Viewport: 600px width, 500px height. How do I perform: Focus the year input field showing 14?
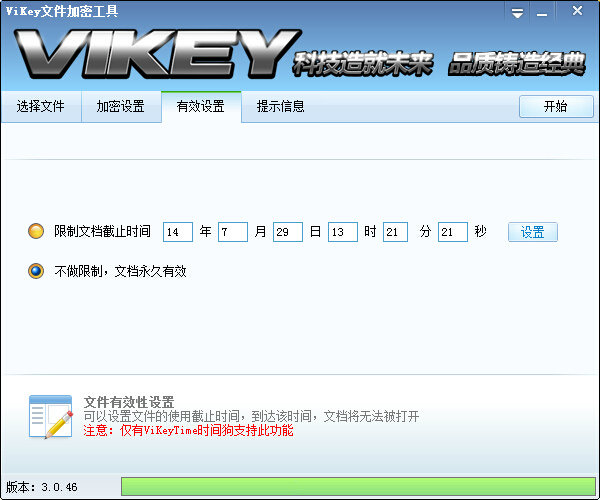click(x=178, y=232)
